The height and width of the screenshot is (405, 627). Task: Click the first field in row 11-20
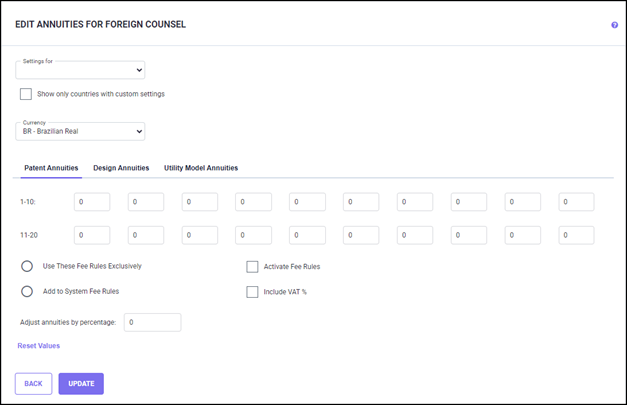point(92,236)
